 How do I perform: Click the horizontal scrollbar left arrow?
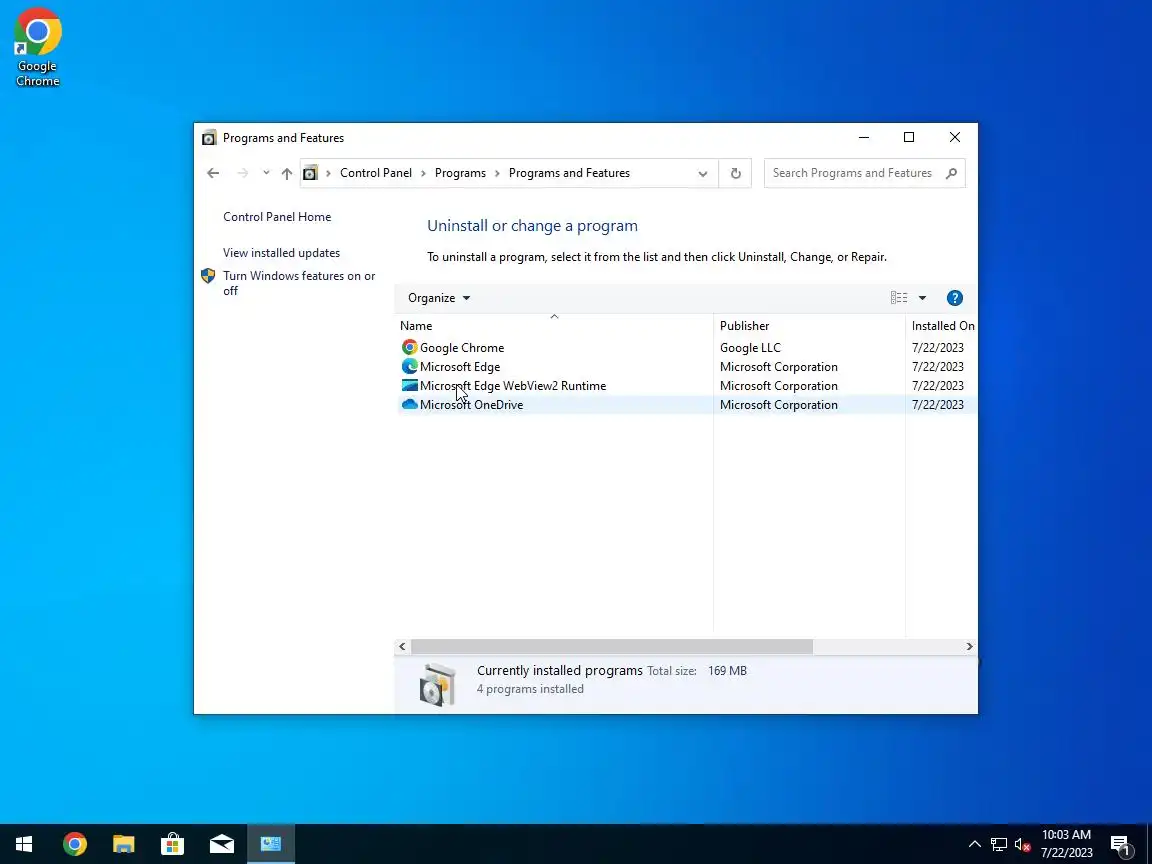pos(402,647)
